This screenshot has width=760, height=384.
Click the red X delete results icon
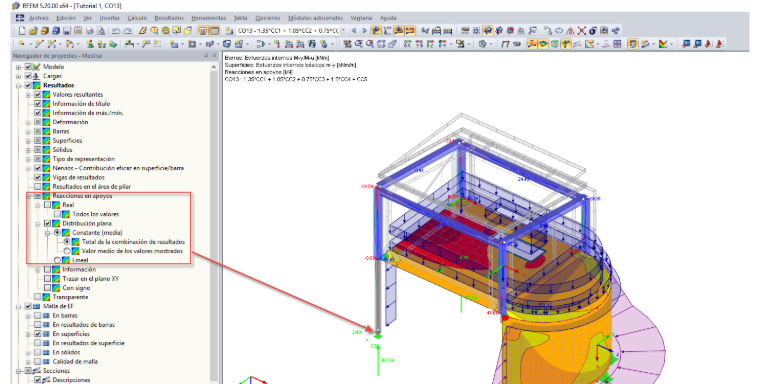(582, 31)
